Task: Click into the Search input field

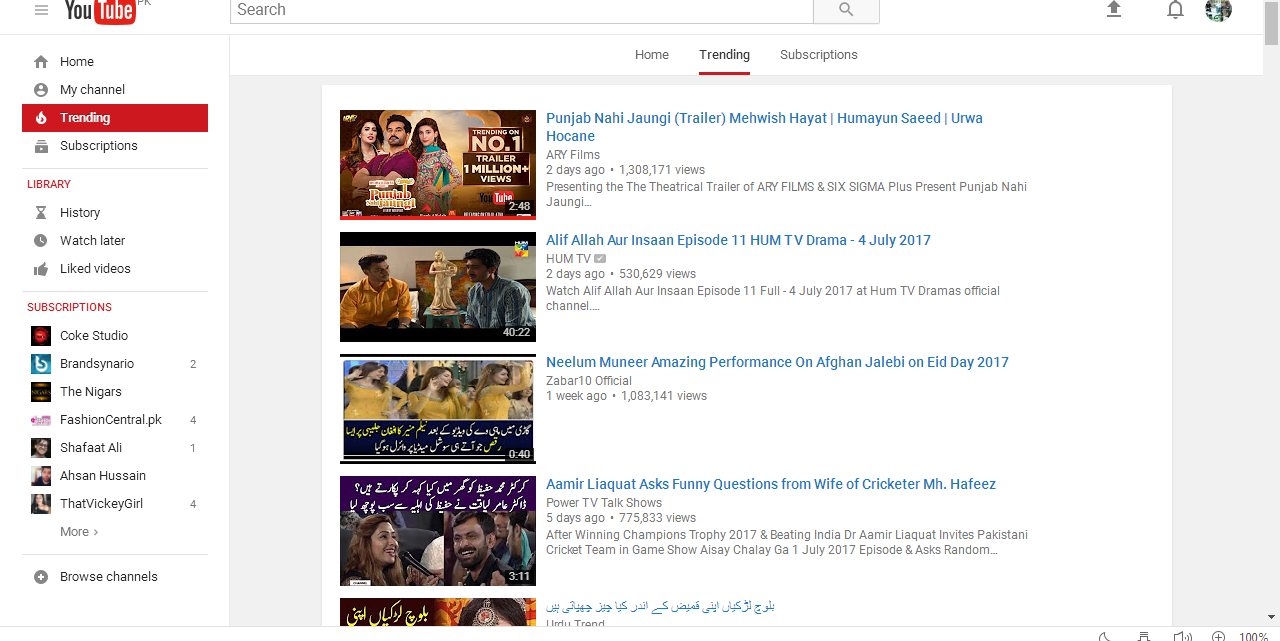Action: click(x=521, y=10)
